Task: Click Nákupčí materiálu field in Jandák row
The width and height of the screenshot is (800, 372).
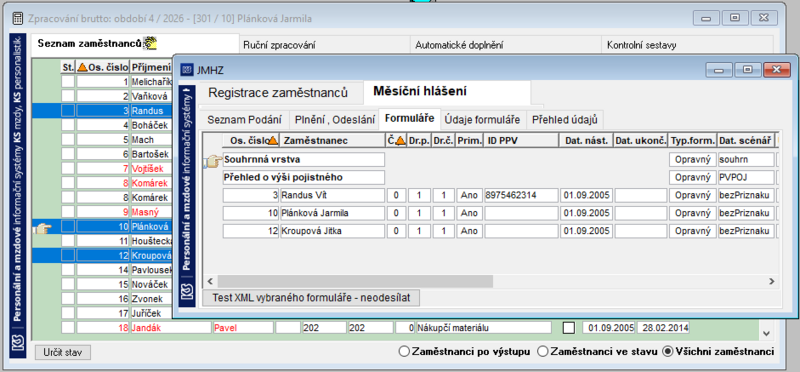Action: 484,328
